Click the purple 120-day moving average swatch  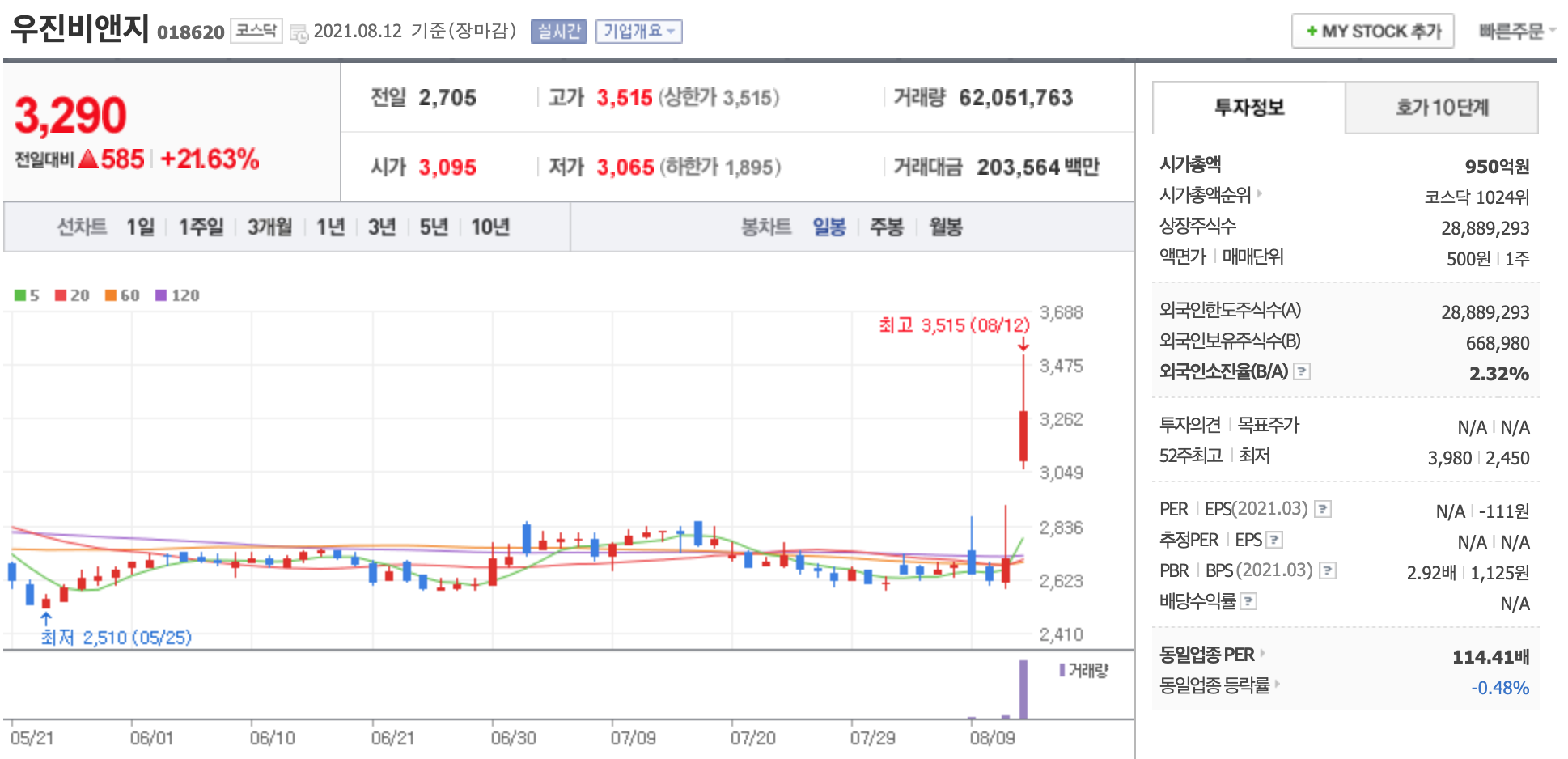coord(161,295)
